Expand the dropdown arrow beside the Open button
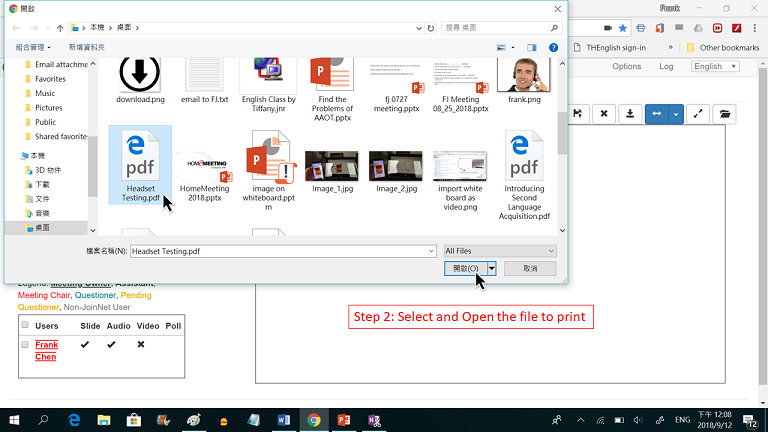Viewport: 768px width, 432px height. (492, 269)
